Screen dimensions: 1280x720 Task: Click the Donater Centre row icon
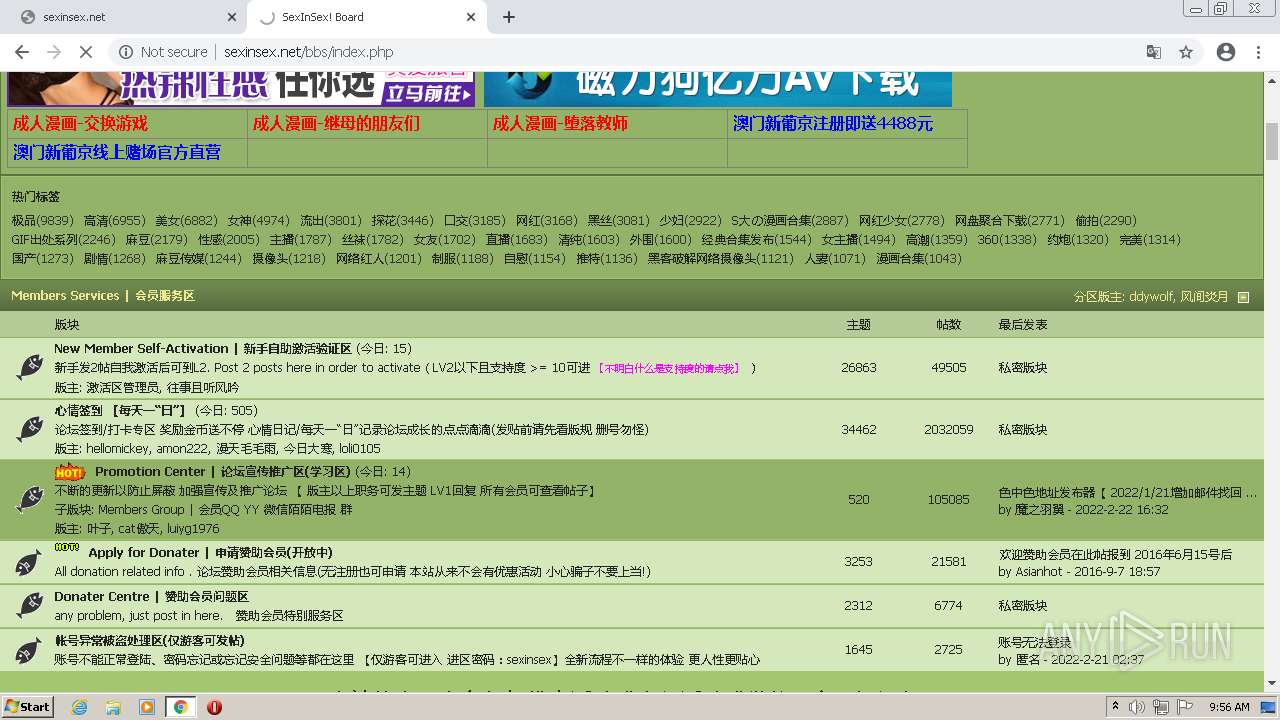29,605
